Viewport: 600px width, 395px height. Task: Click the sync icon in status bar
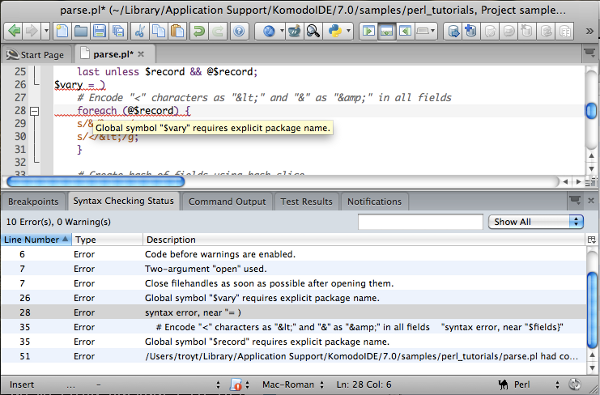[x=574, y=384]
